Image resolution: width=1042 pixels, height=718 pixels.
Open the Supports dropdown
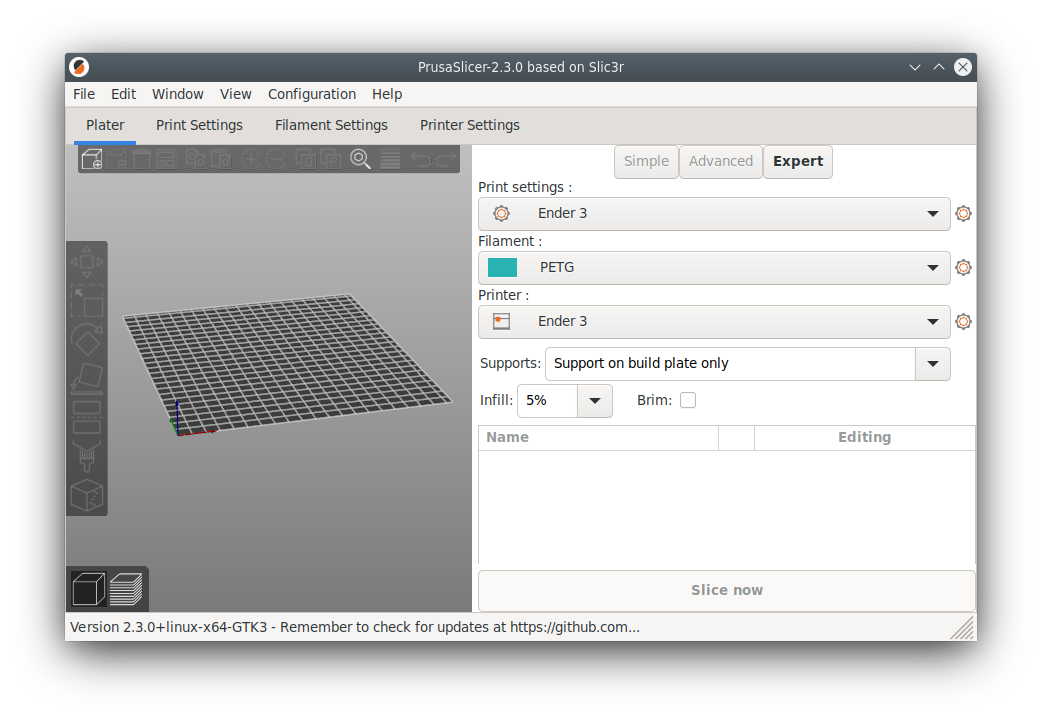(x=932, y=364)
